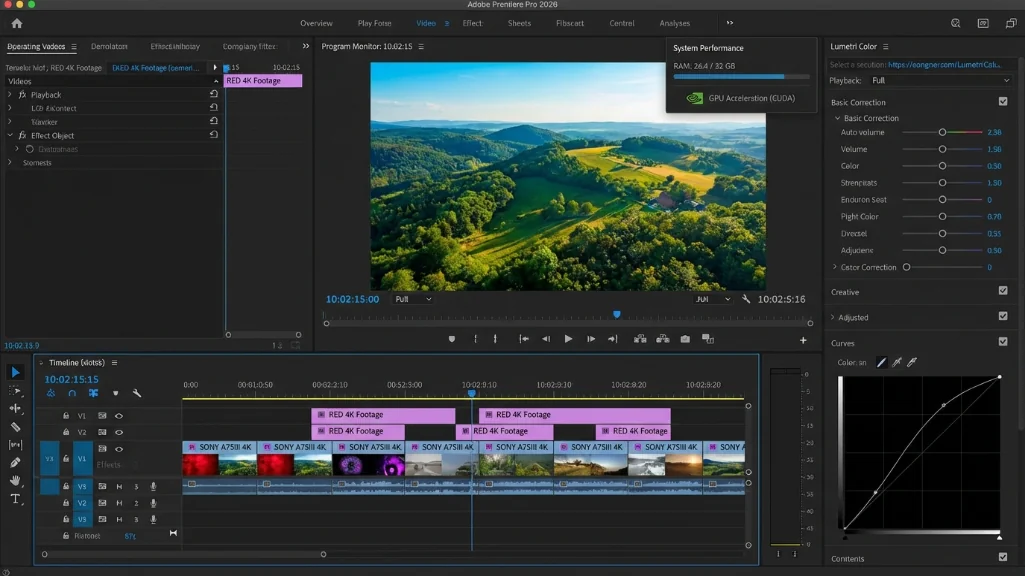Show more workspaces chevron
This screenshot has height=576, width=1025.
click(x=730, y=23)
